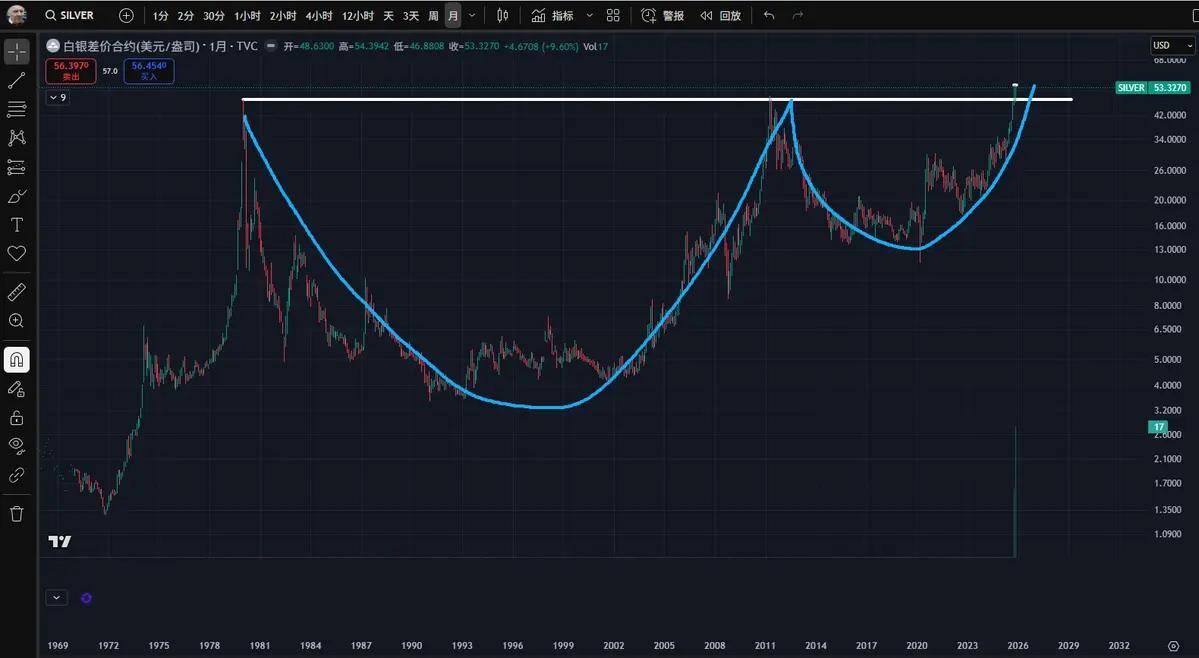The image size is (1199, 658).
Task: Switch to the 4小时 timeframe
Action: coord(319,15)
